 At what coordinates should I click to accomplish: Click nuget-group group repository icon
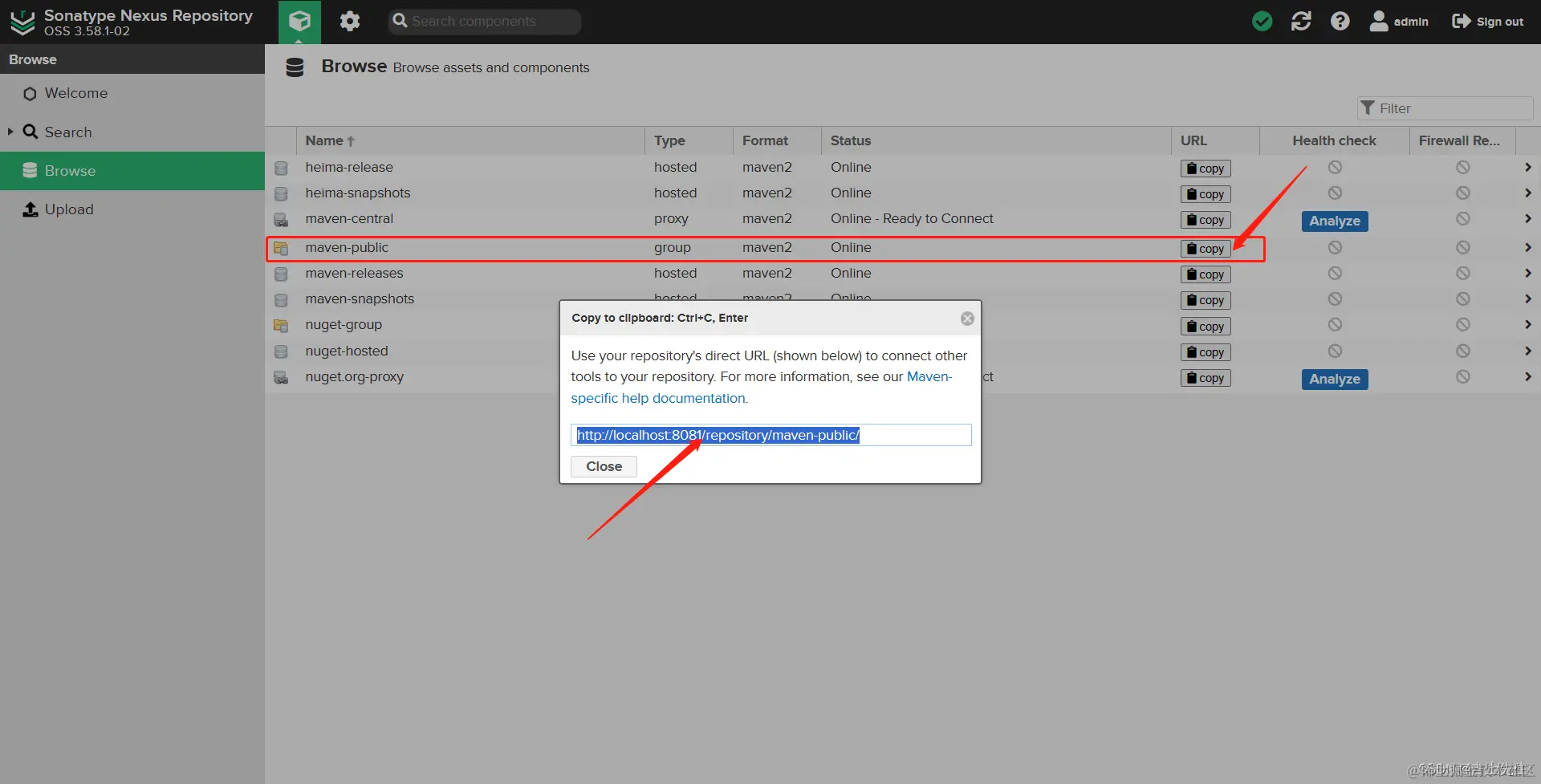tap(281, 326)
